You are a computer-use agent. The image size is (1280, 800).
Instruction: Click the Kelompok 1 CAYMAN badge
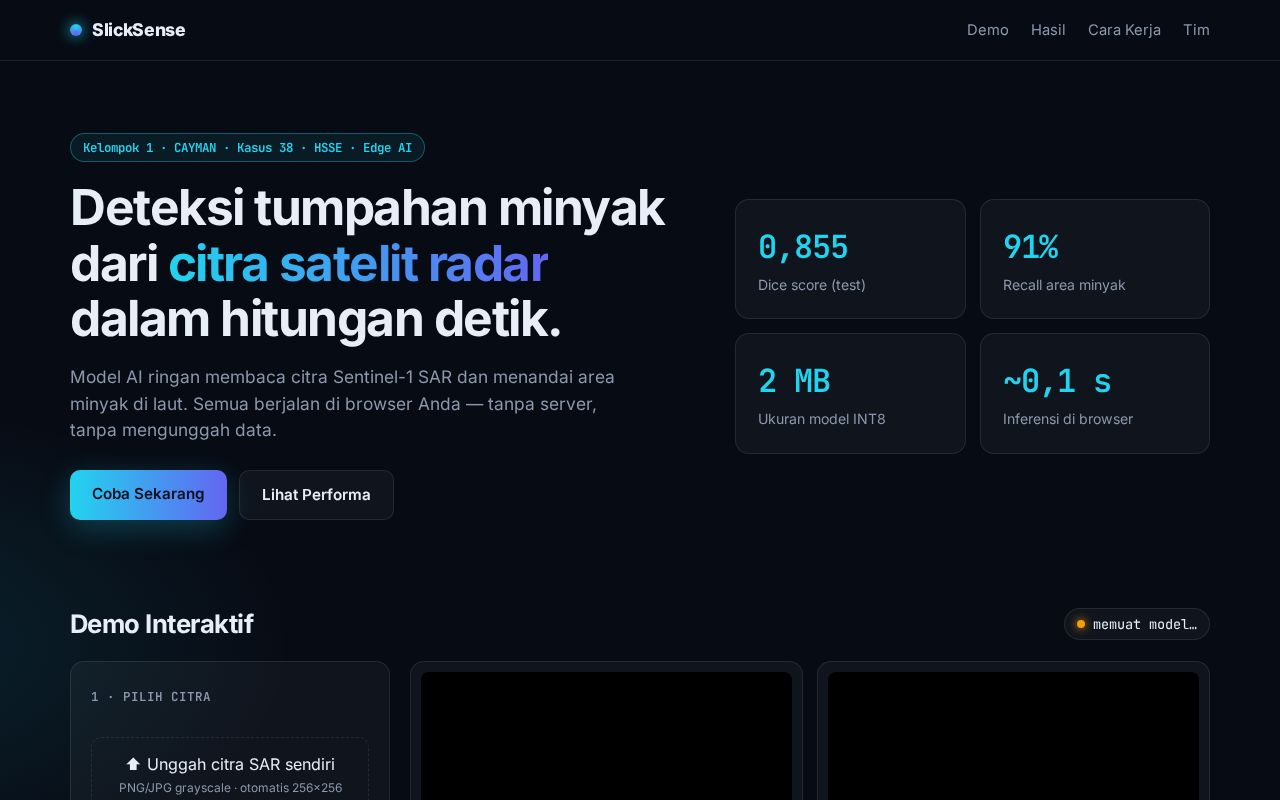click(247, 148)
